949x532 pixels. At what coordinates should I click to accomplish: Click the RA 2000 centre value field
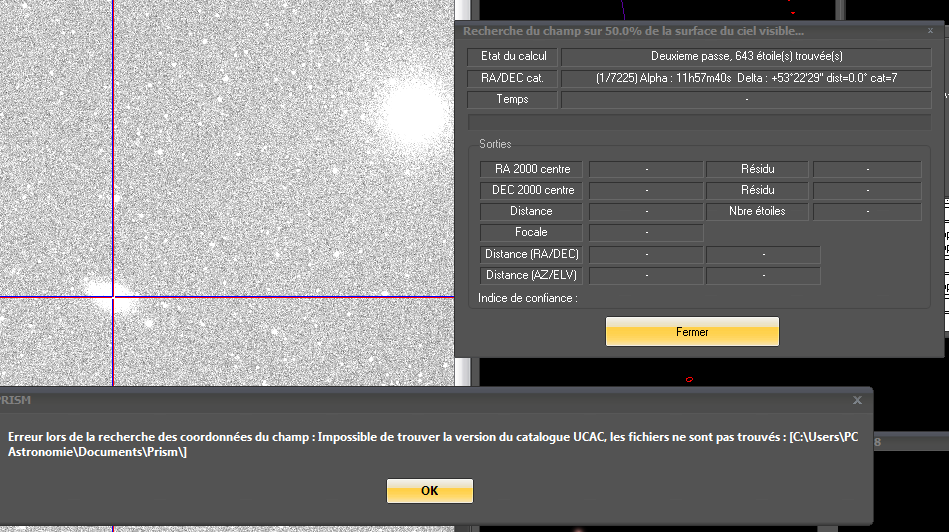coord(646,169)
